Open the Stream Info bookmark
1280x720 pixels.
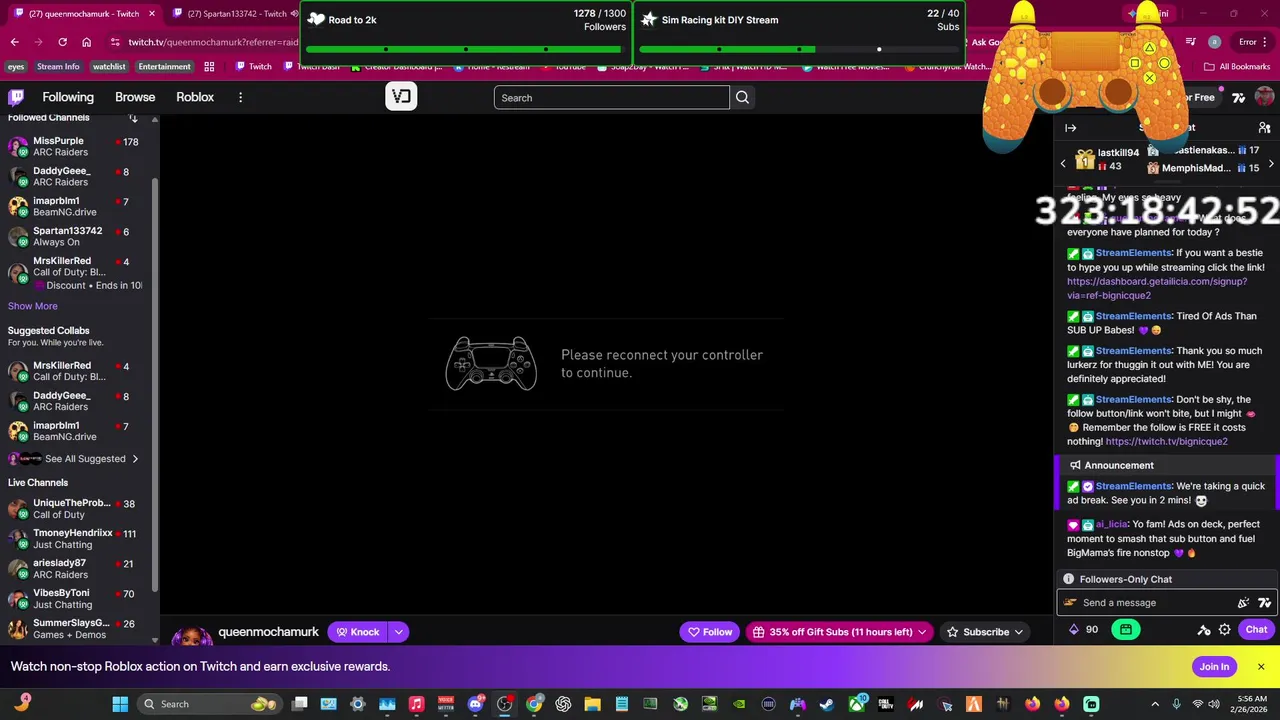click(58, 67)
